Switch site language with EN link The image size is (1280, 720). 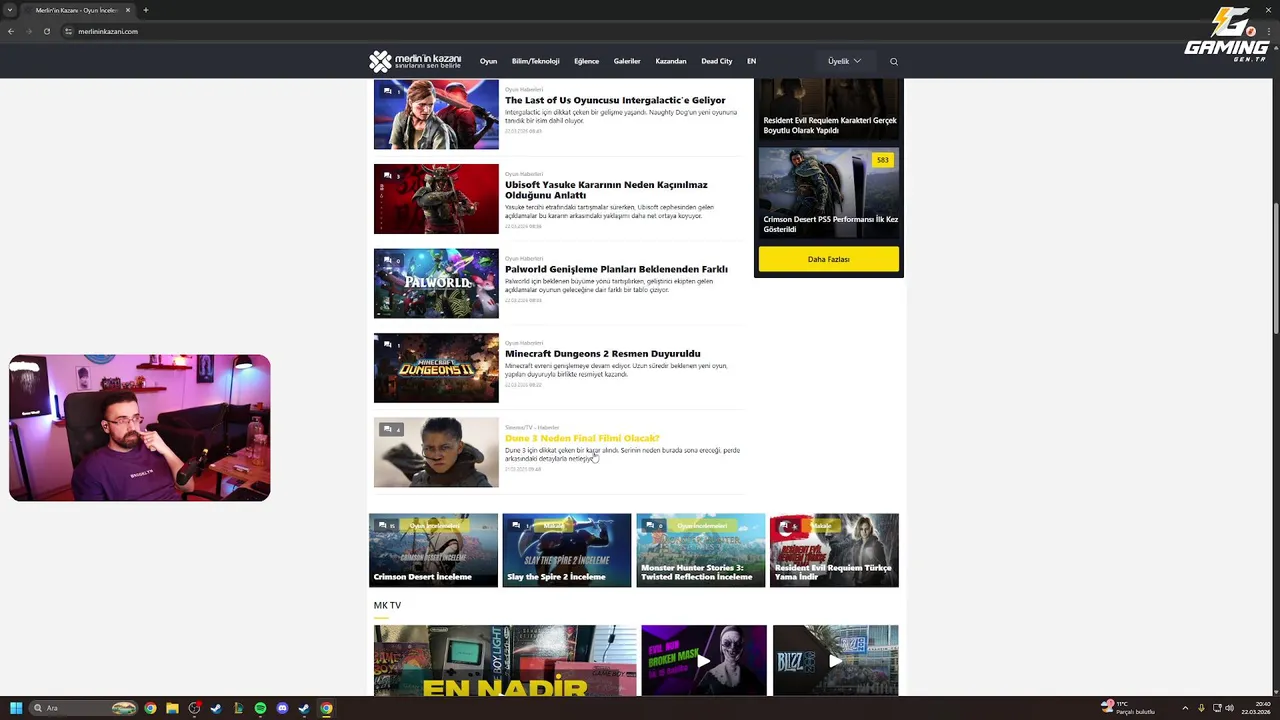pyautogui.click(x=751, y=61)
